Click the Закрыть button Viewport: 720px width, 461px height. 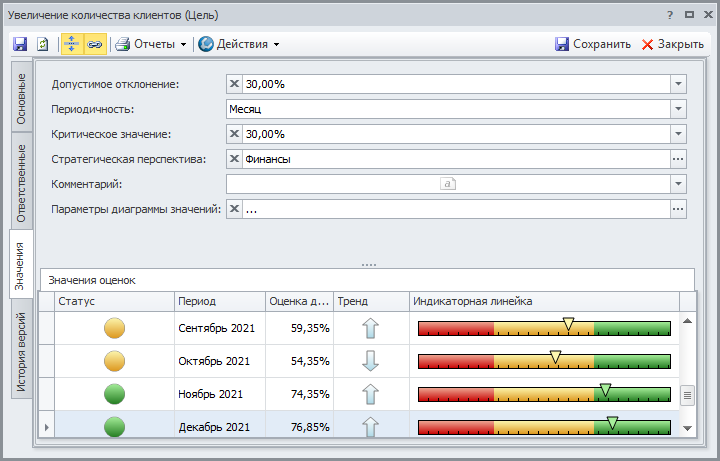[x=673, y=44]
